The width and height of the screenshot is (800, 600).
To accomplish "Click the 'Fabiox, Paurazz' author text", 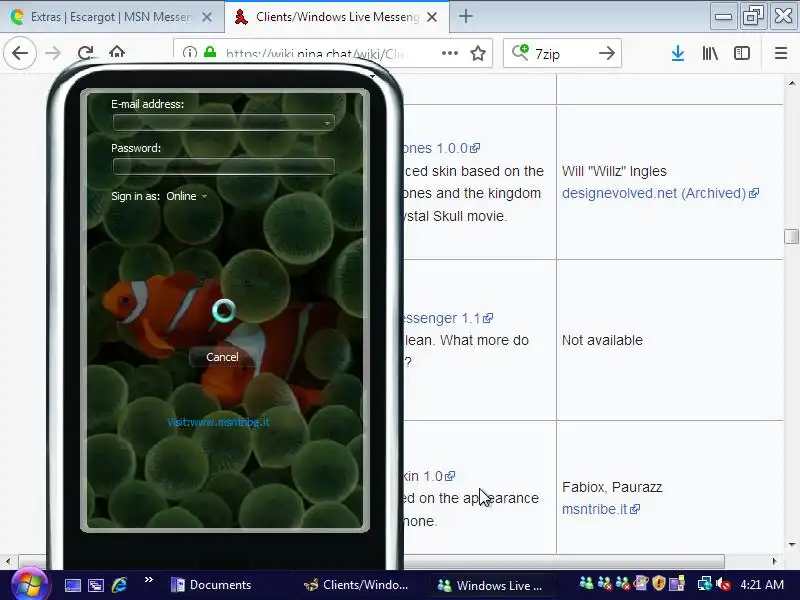I will (x=612, y=487).
